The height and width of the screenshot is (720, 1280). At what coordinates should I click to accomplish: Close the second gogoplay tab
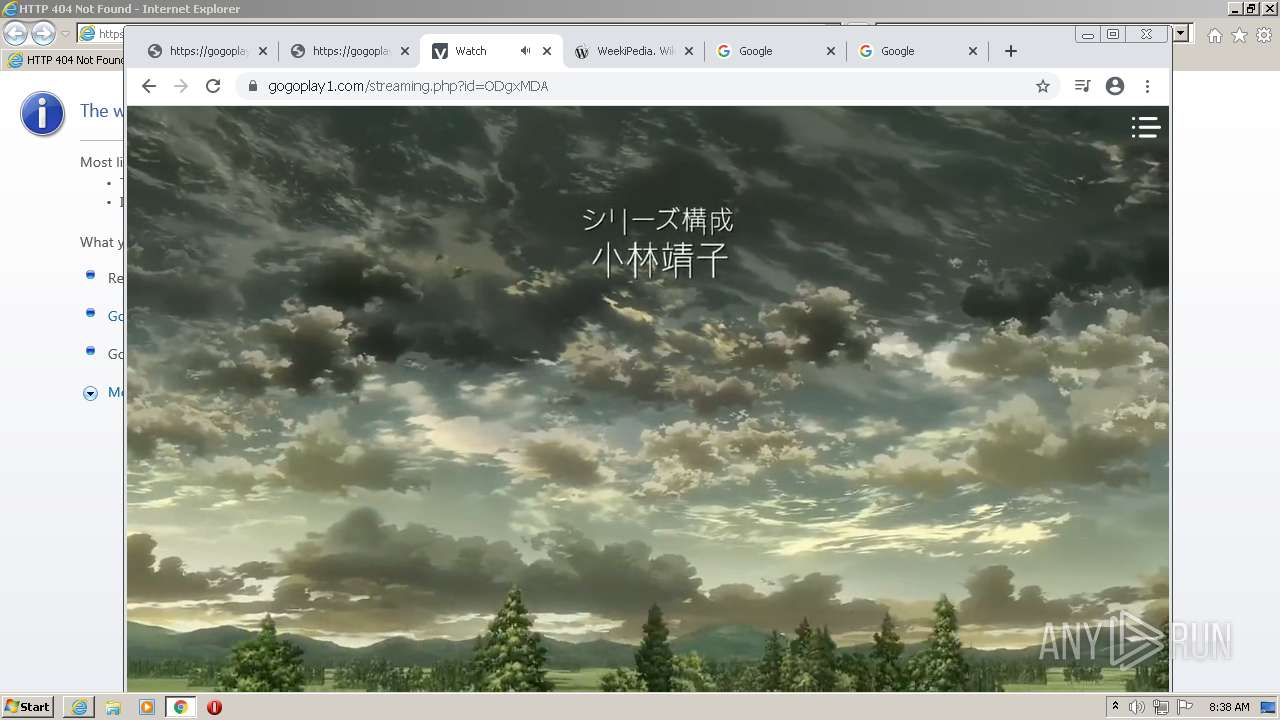coord(405,51)
